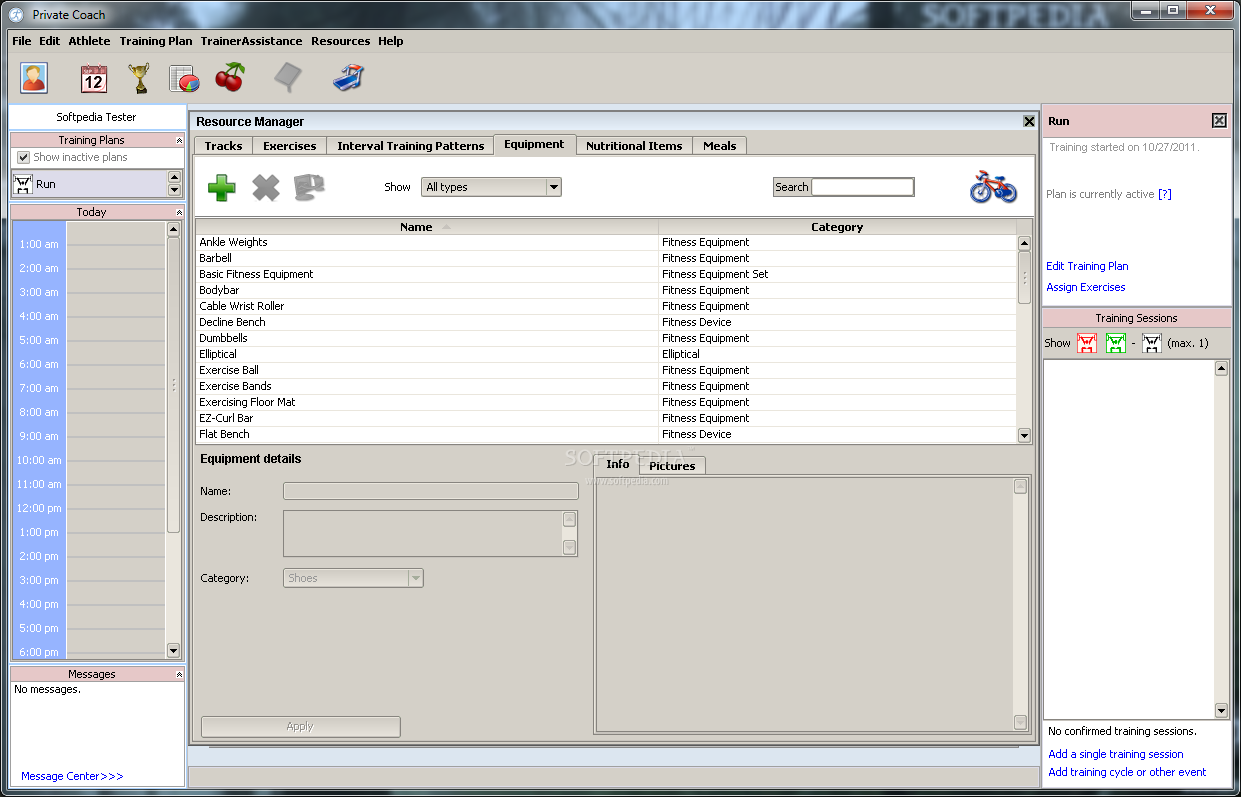Image resolution: width=1241 pixels, height=797 pixels.
Task: Open the File menu
Action: (22, 41)
